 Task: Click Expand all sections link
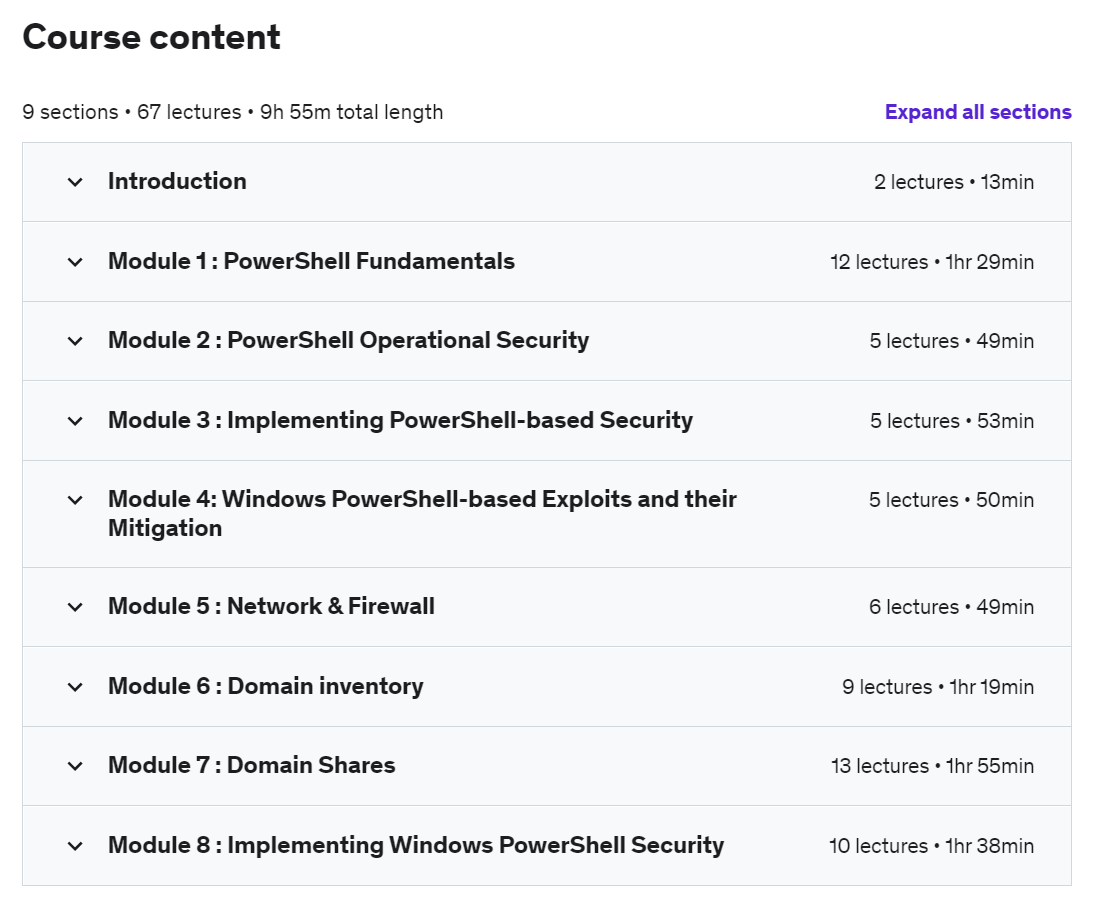point(977,112)
